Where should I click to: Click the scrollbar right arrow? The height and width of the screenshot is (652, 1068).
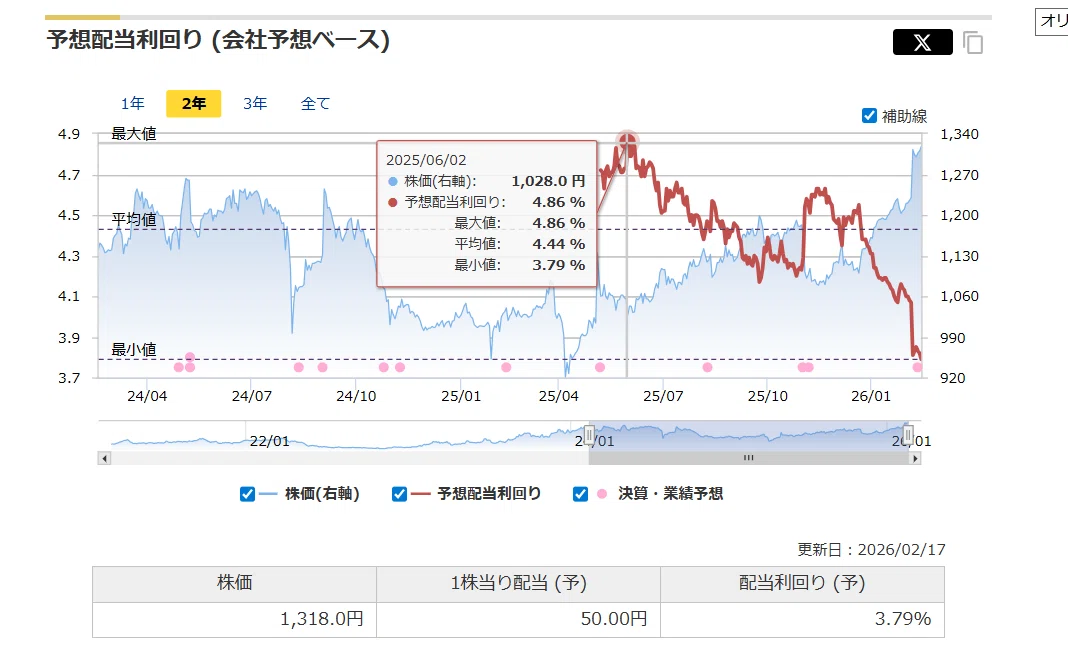click(915, 459)
